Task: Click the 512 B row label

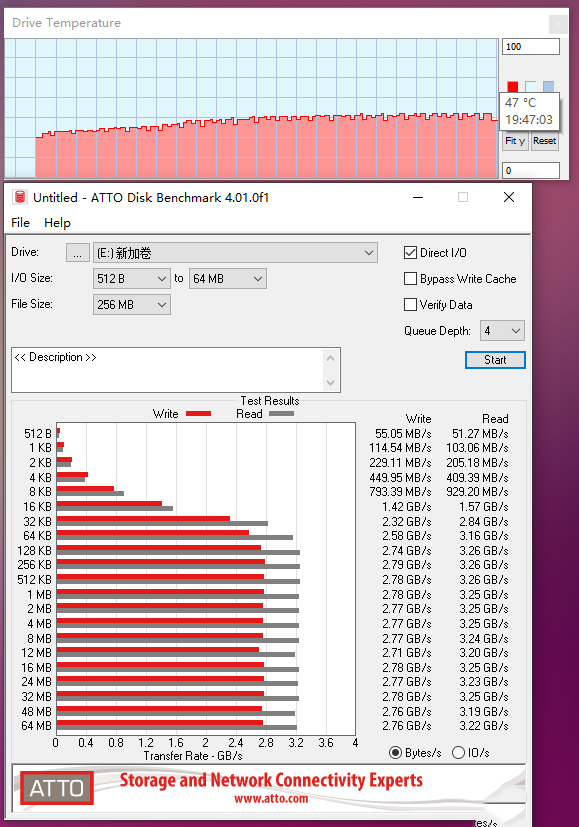Action: pyautogui.click(x=37, y=434)
